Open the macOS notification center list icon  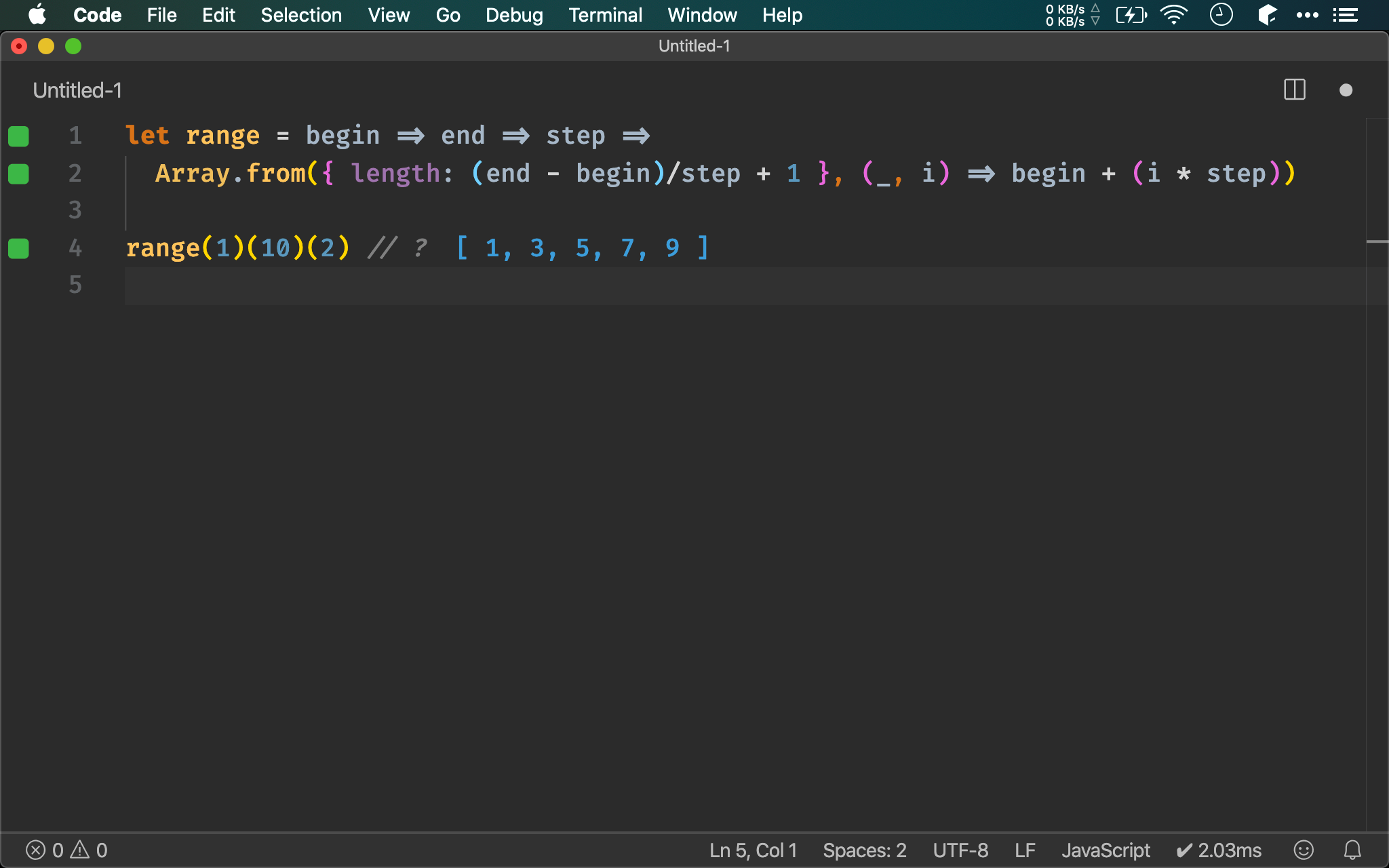point(1345,15)
